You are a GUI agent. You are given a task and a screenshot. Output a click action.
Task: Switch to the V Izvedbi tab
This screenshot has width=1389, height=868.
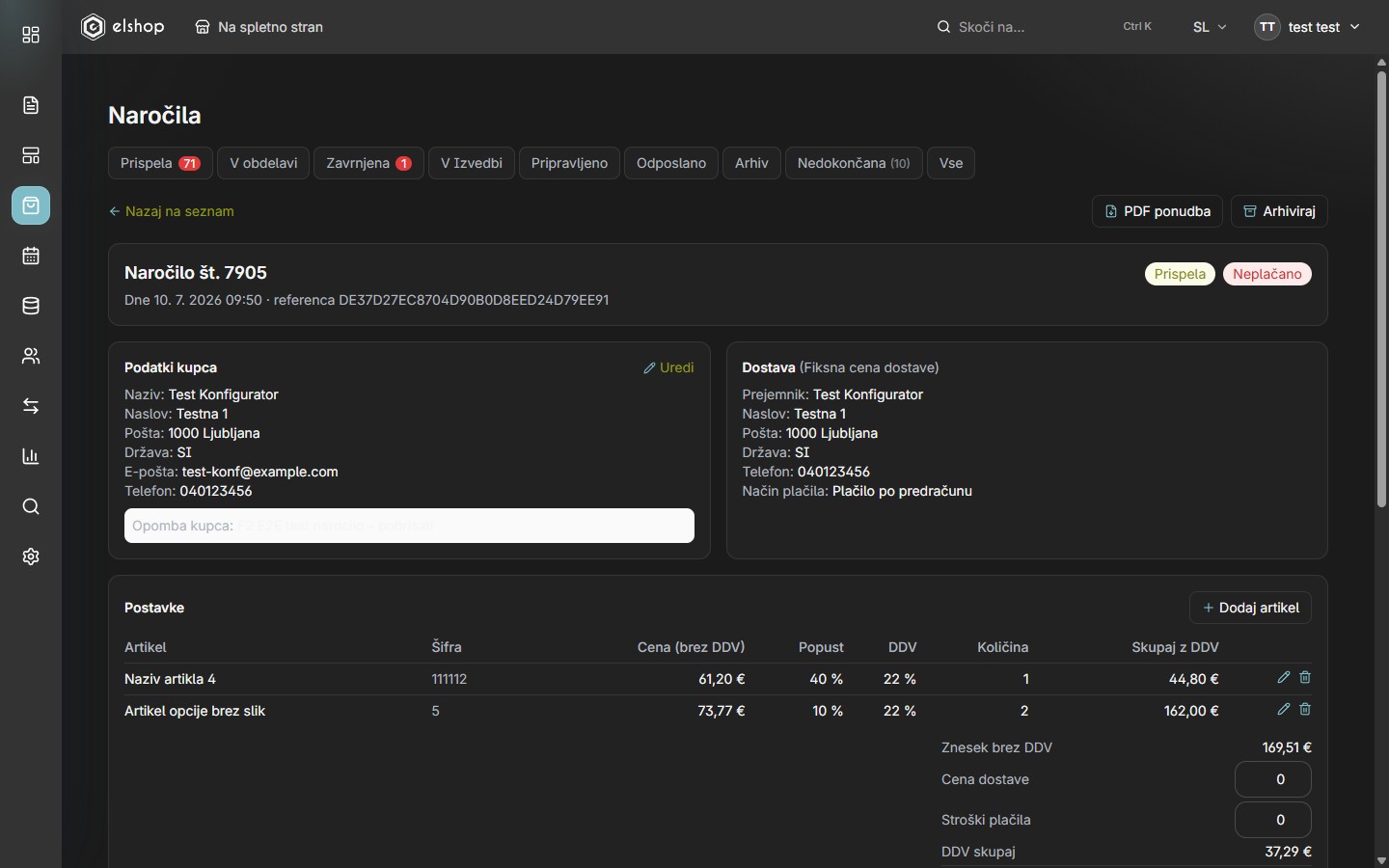pyautogui.click(x=472, y=163)
